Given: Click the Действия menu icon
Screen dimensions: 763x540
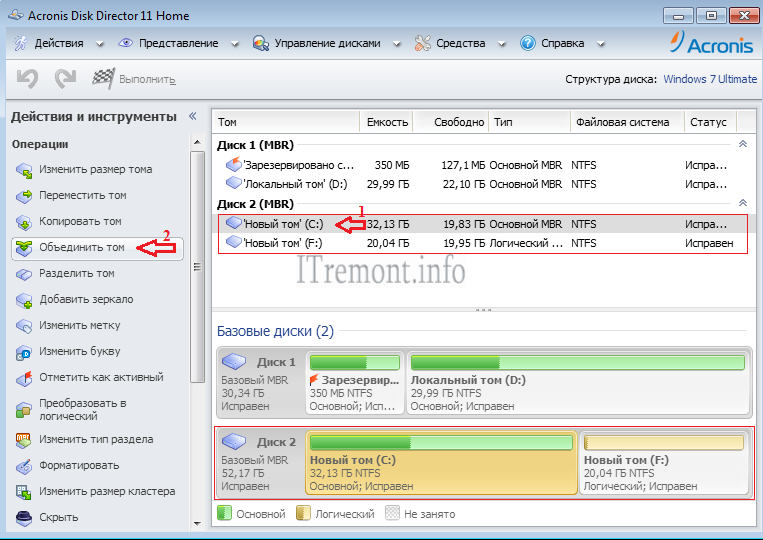Looking at the screenshot, I should coord(20,43).
